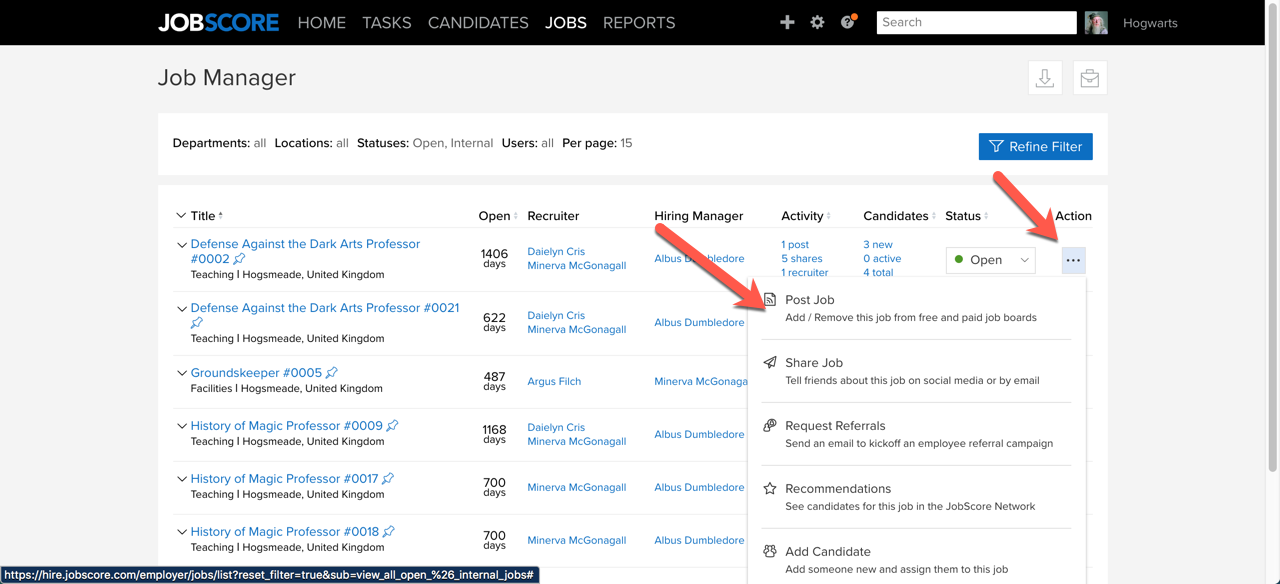
Task: Go to the Candidates nav tab
Action: tap(478, 22)
